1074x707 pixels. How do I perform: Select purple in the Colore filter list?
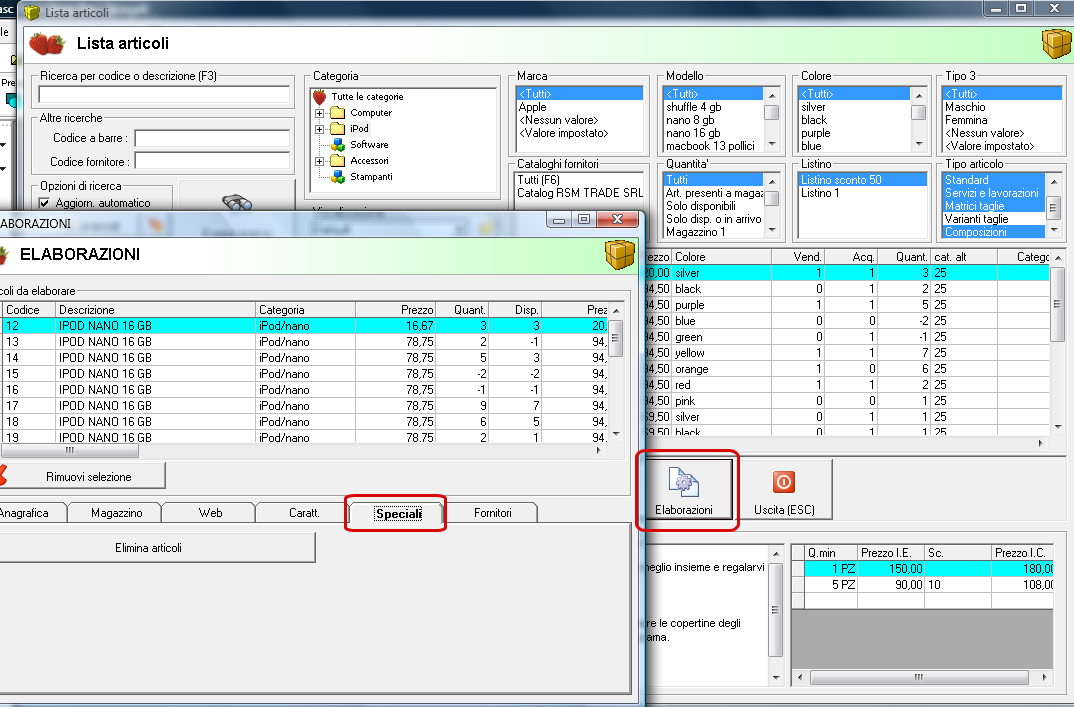854,133
